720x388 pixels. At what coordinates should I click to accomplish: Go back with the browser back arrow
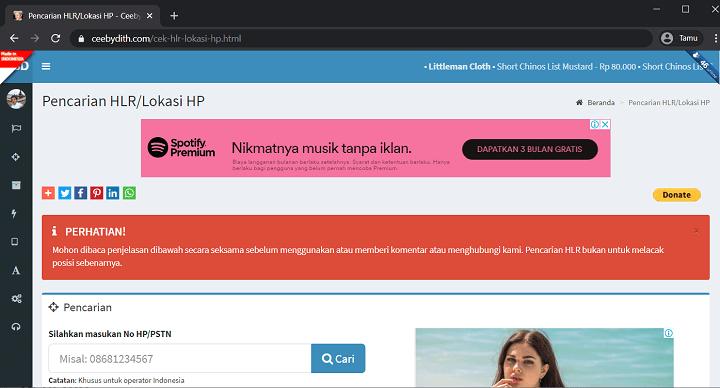[x=14, y=39]
